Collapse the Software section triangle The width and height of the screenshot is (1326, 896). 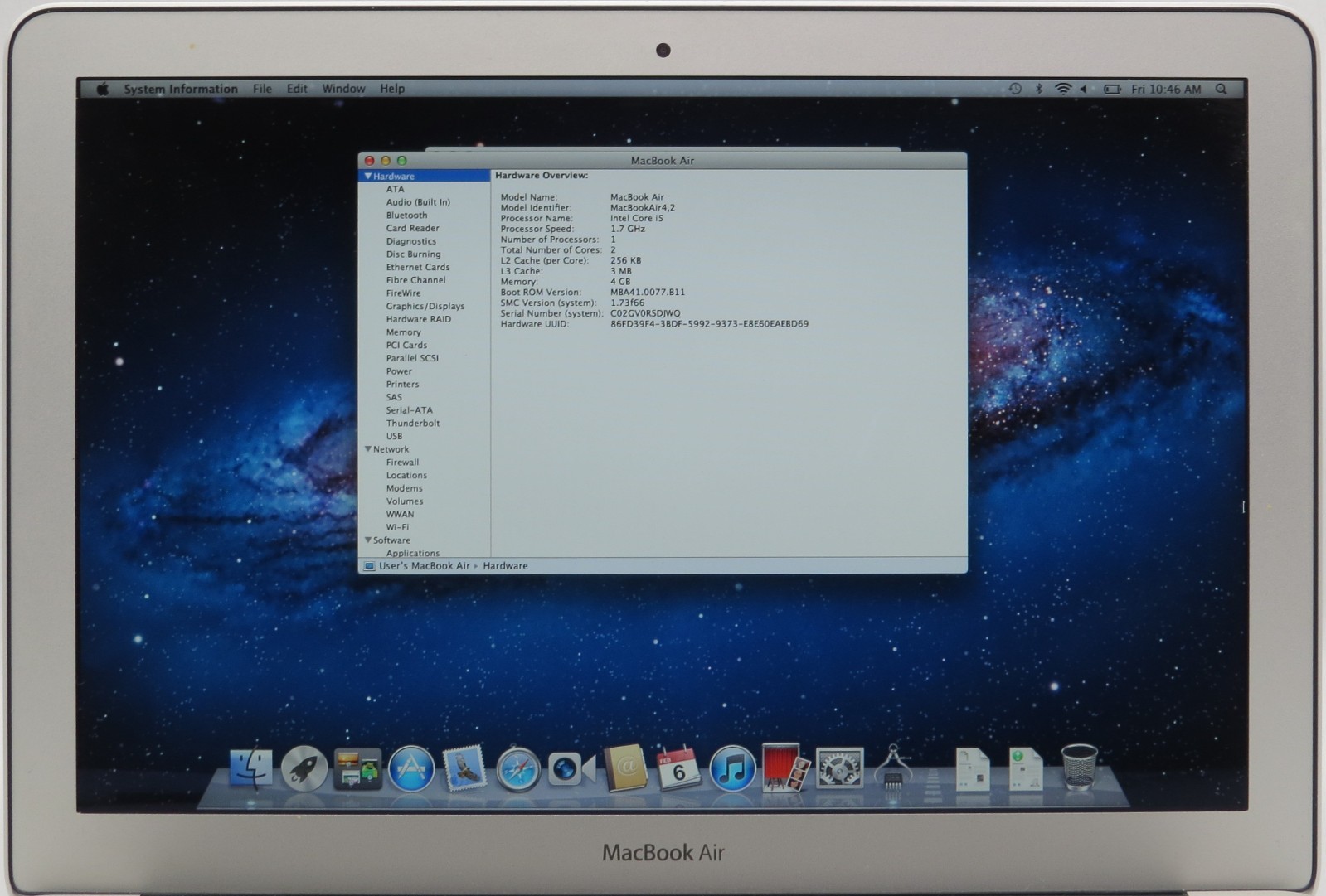368,540
